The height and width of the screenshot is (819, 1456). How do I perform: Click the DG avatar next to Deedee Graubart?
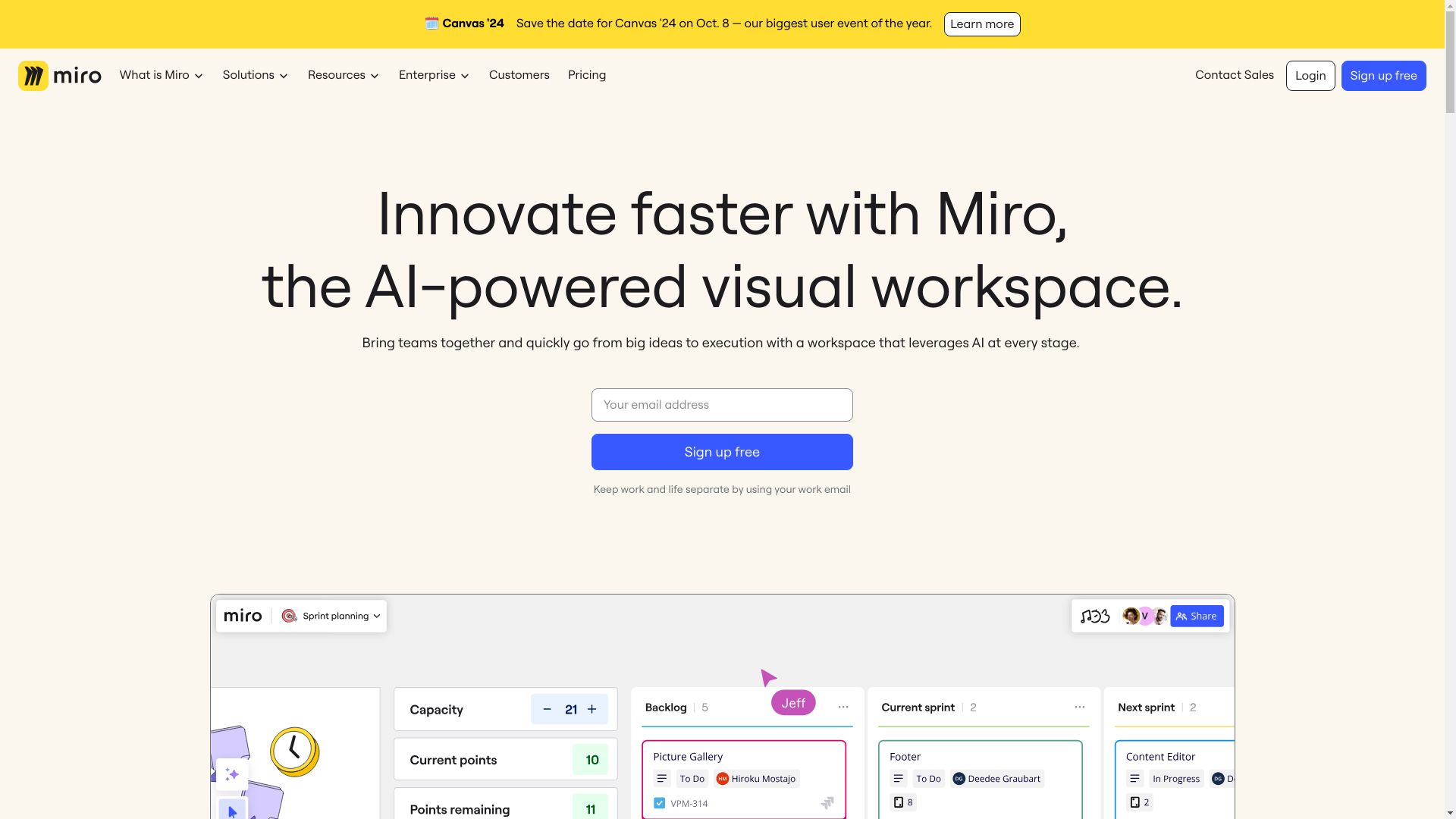click(x=959, y=779)
